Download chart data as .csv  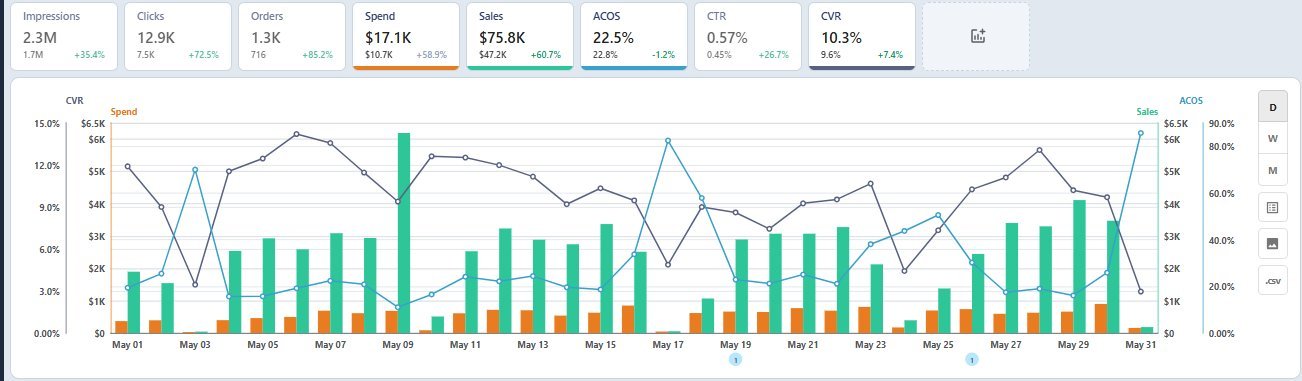pyautogui.click(x=1272, y=281)
